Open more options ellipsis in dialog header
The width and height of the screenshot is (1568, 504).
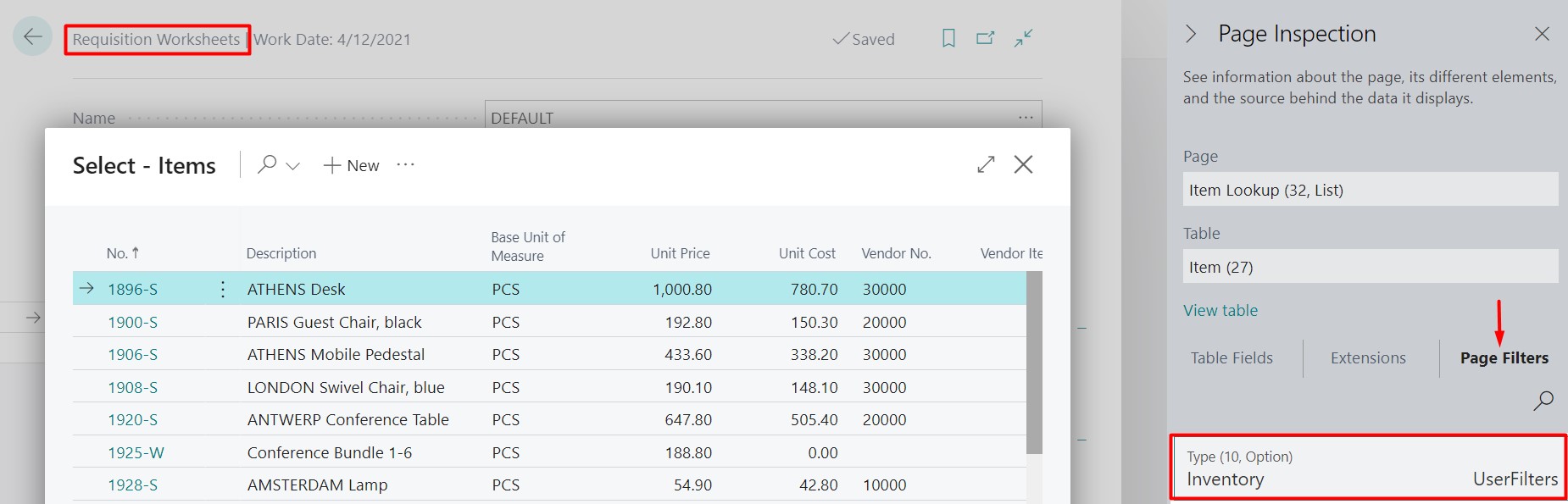[406, 164]
